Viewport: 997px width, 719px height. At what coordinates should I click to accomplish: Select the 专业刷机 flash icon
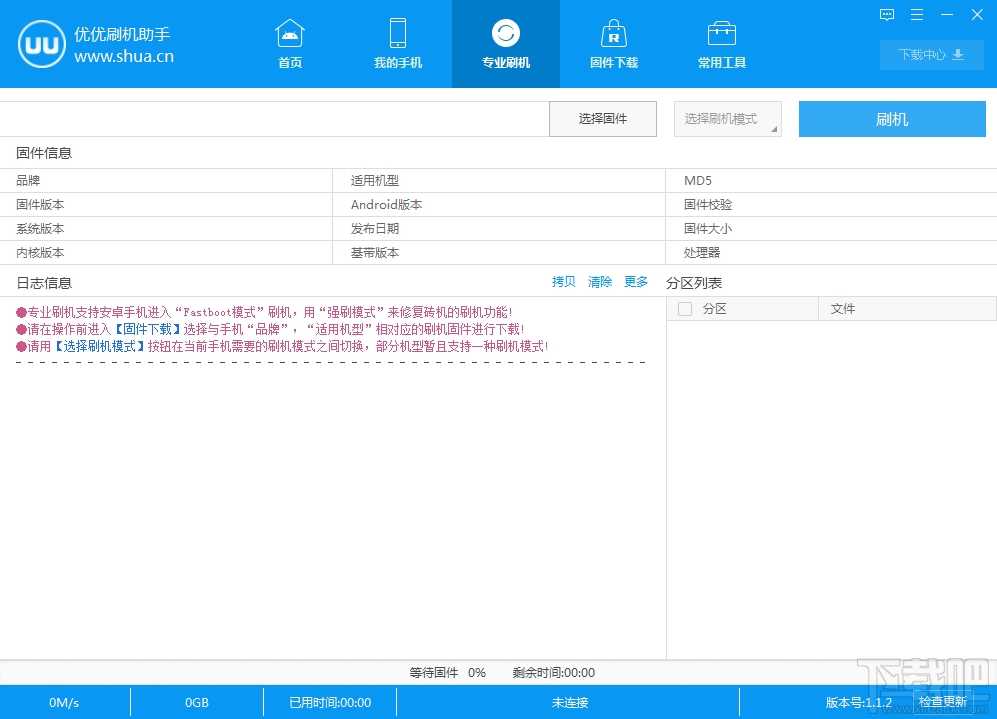click(x=506, y=34)
